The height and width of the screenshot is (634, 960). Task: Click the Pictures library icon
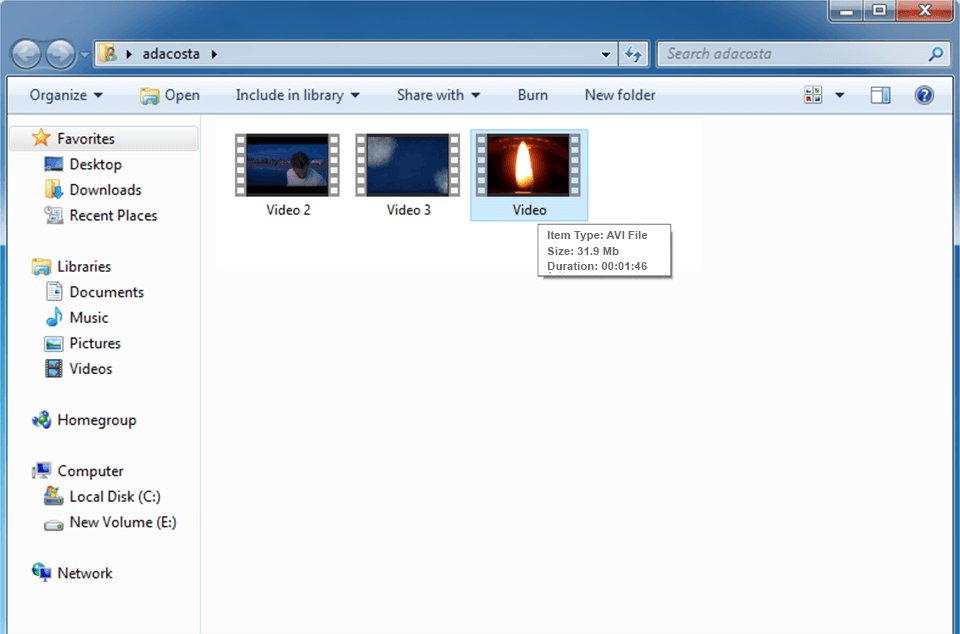tap(53, 344)
